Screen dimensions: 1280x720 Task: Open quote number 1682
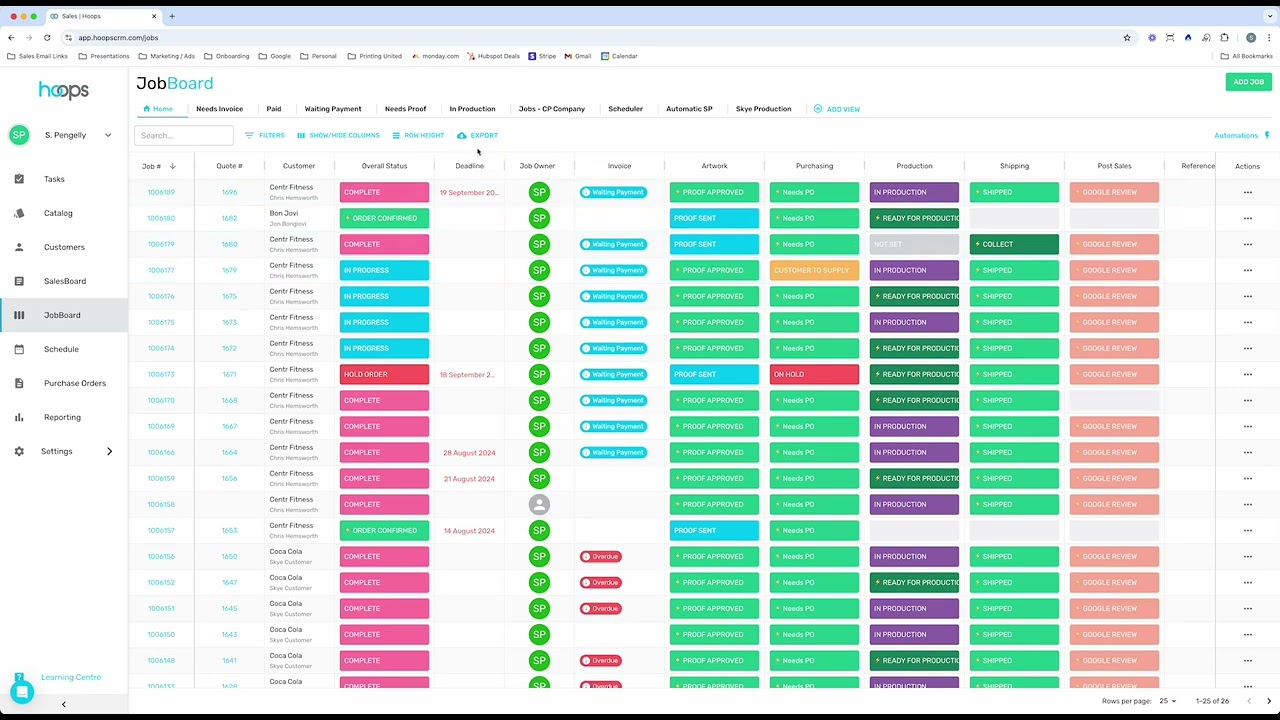pyautogui.click(x=229, y=218)
